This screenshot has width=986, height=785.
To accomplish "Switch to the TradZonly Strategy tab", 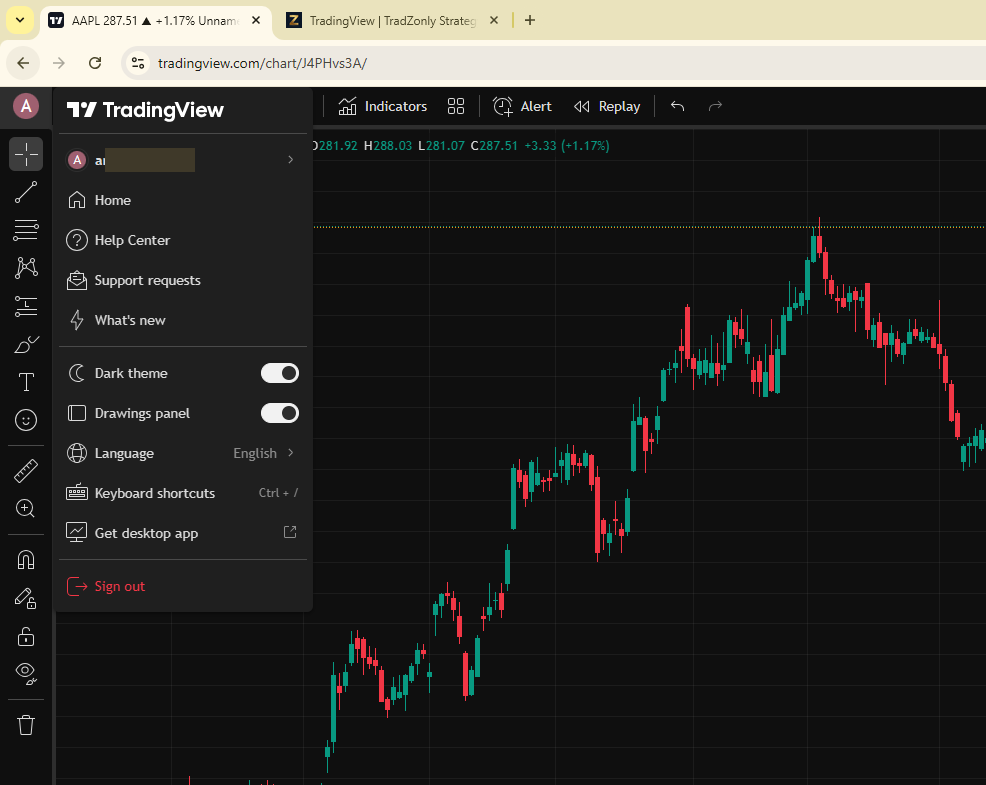I will [x=393, y=21].
